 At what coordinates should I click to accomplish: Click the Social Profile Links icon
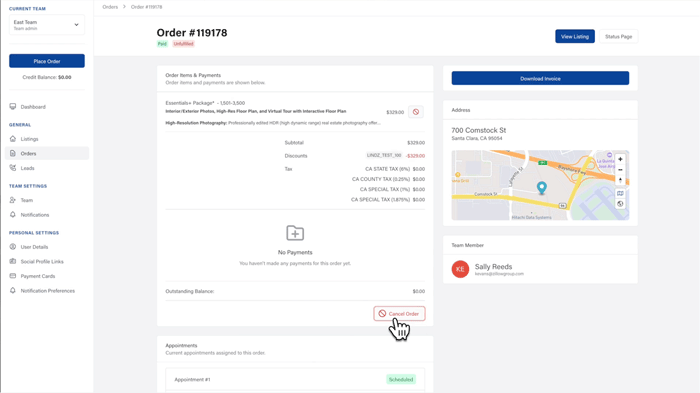coord(12,261)
